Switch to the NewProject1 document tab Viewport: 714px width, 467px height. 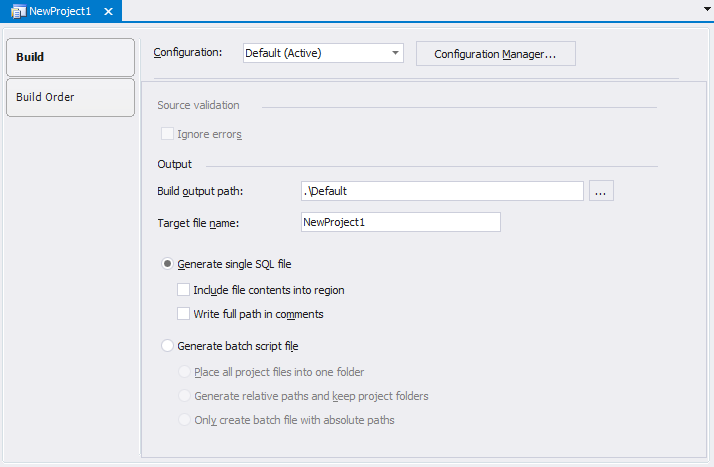[x=61, y=11]
